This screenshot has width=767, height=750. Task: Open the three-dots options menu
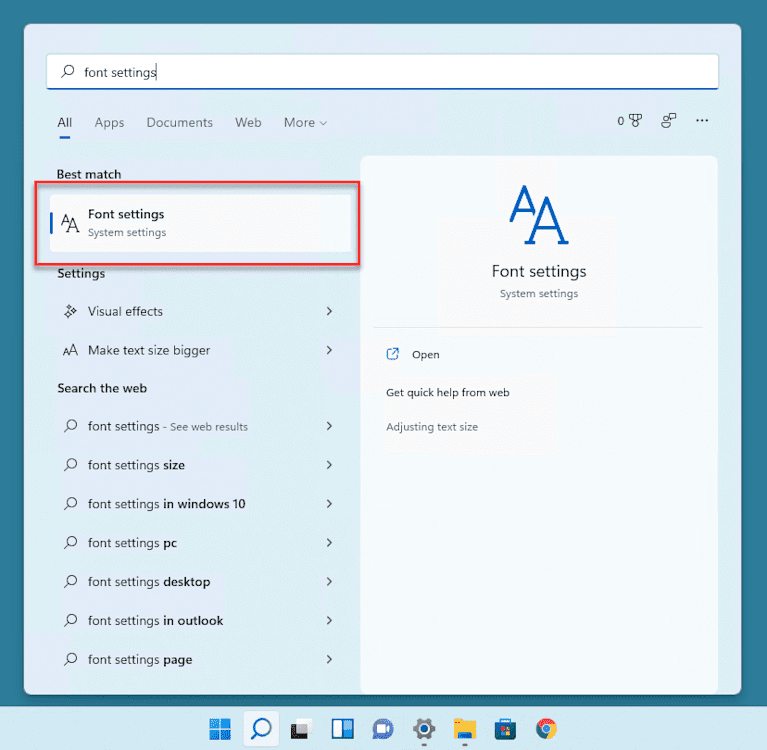pos(702,120)
